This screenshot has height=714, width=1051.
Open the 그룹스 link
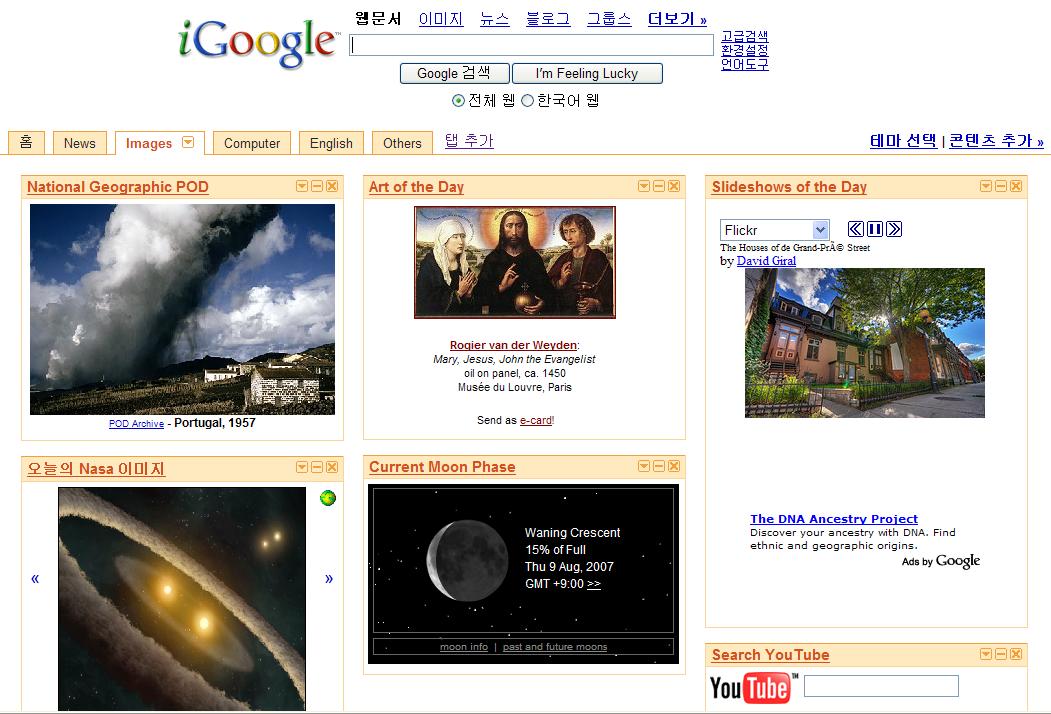pos(609,19)
